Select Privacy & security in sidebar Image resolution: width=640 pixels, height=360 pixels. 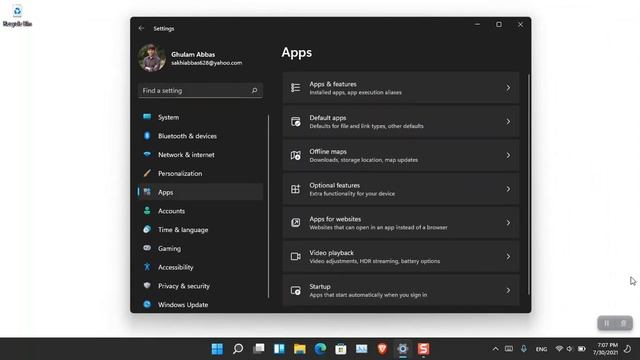(x=200, y=286)
